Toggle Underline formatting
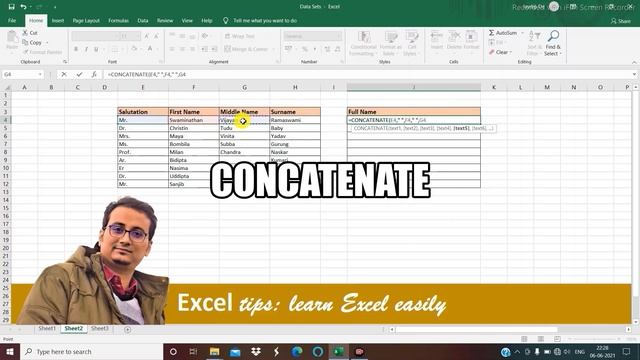Image resolution: width=640 pixels, height=360 pixels. (x=96, y=49)
